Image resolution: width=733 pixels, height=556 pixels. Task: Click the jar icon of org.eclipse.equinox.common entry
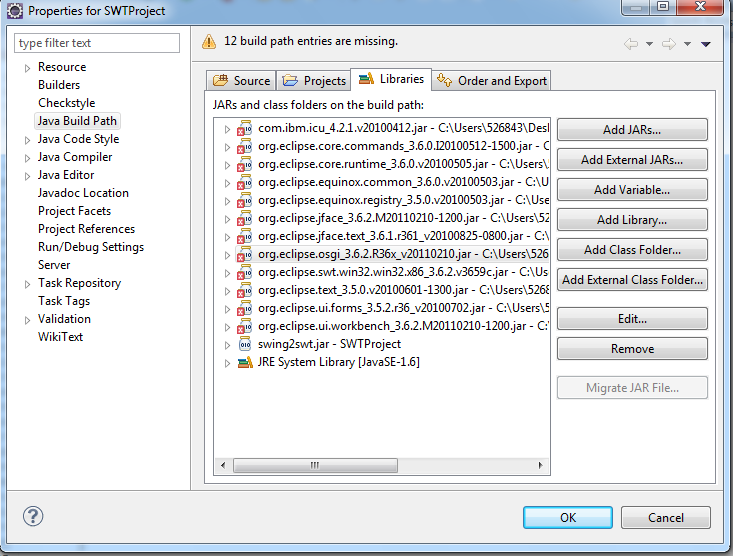244,182
